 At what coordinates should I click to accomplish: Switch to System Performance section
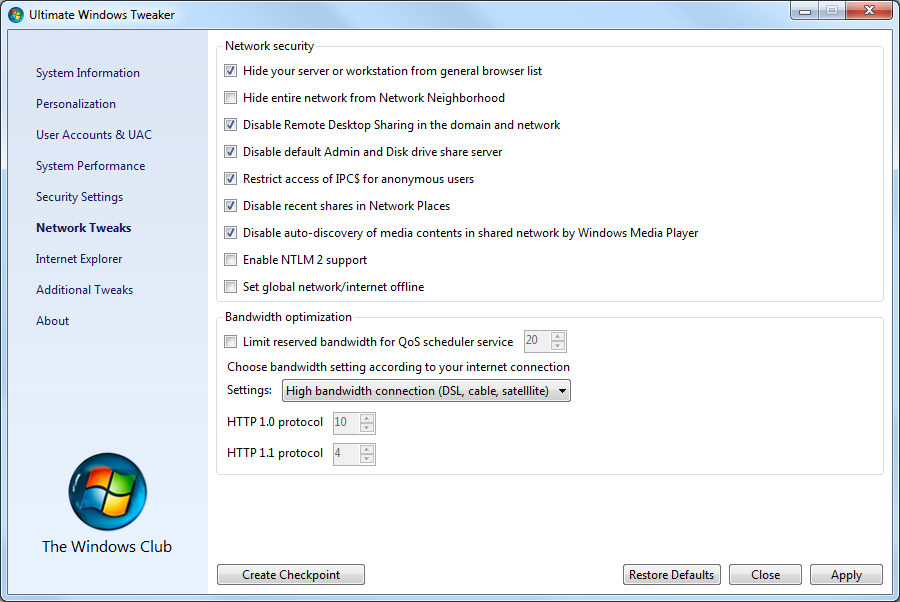point(90,166)
